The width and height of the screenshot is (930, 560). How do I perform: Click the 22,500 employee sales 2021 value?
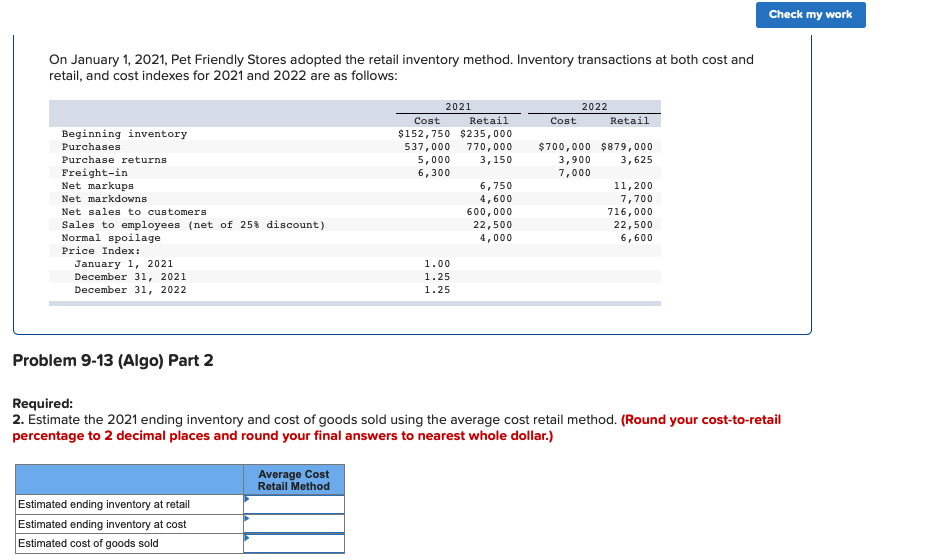point(492,225)
